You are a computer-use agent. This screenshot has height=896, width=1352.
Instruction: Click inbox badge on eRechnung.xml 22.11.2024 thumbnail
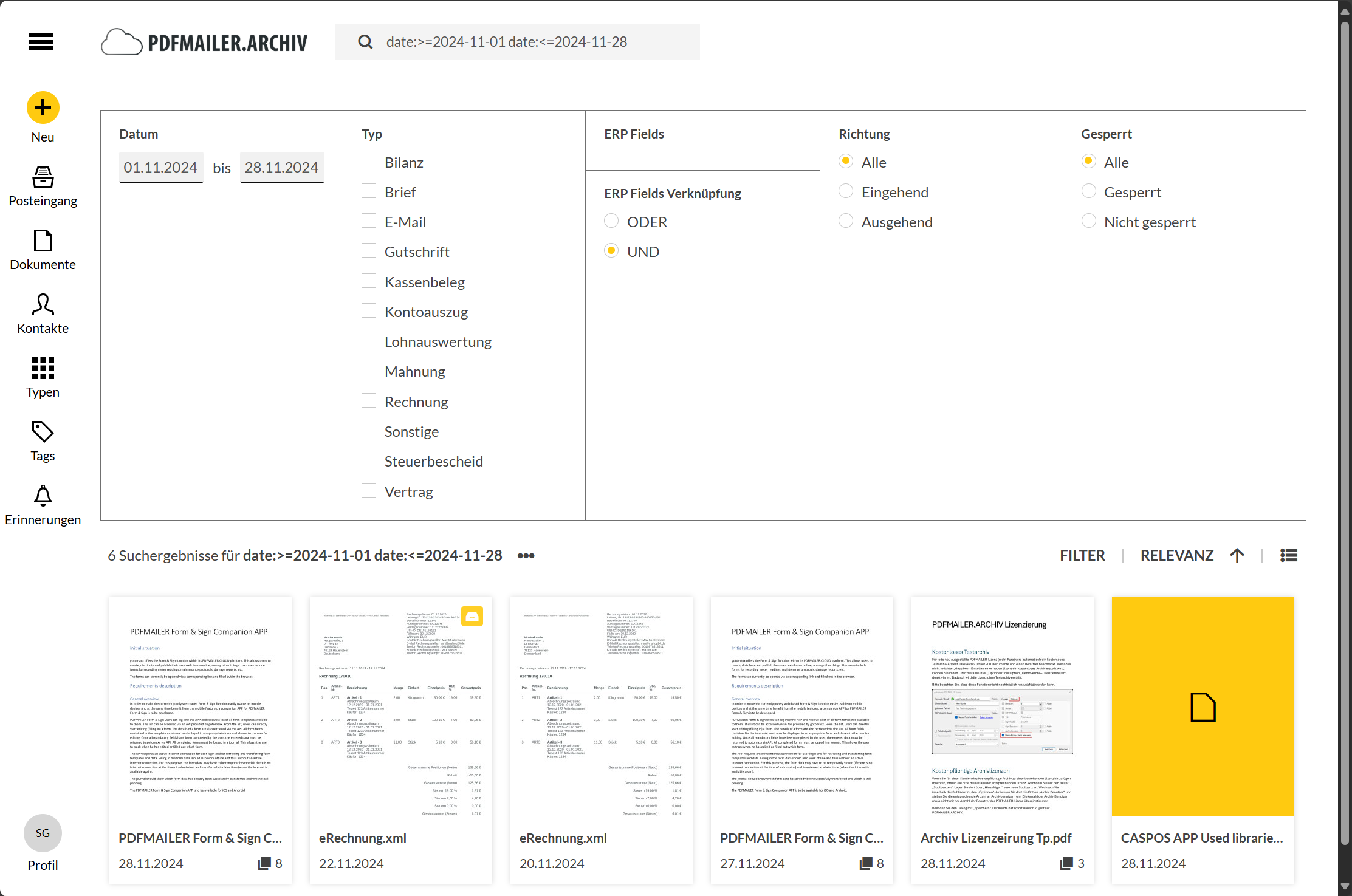472,617
